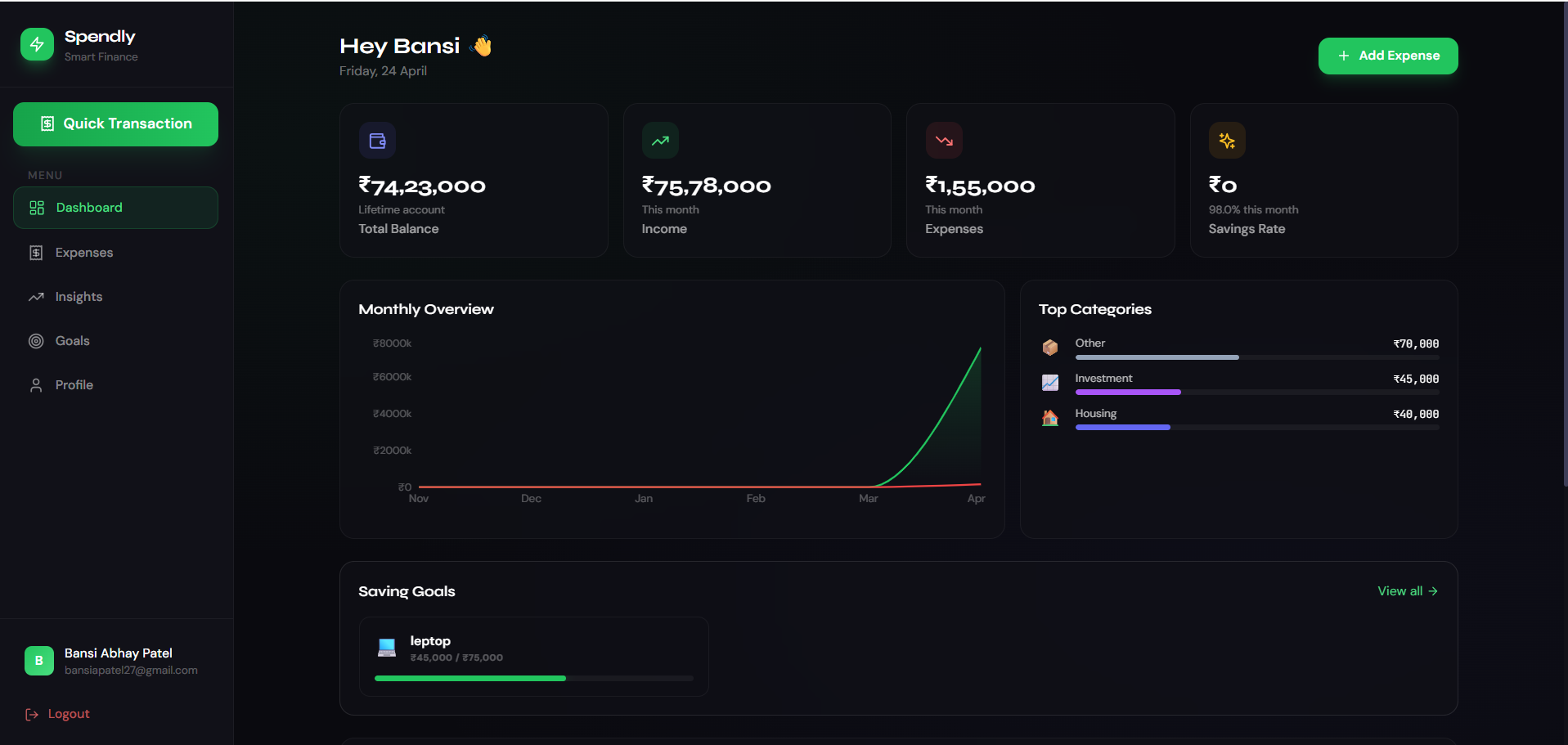The height and width of the screenshot is (745, 1568).
Task: Click the green trending-up icon on Income card
Action: tap(660, 140)
